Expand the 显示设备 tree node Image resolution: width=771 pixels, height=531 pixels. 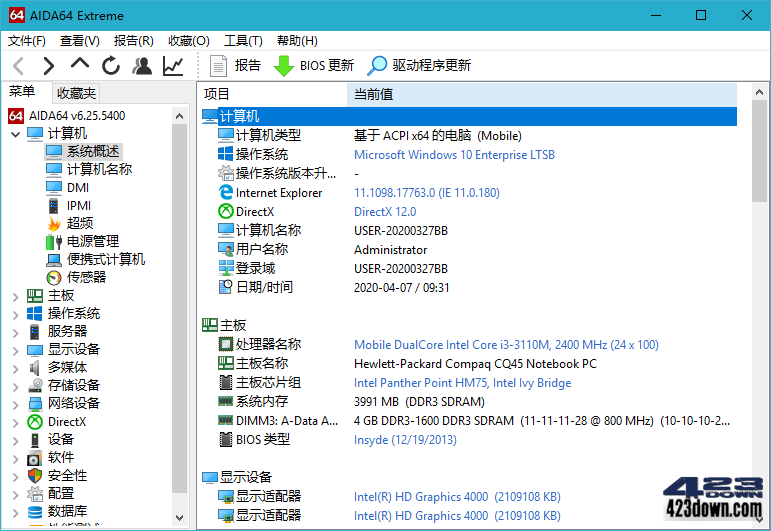pyautogui.click(x=16, y=350)
